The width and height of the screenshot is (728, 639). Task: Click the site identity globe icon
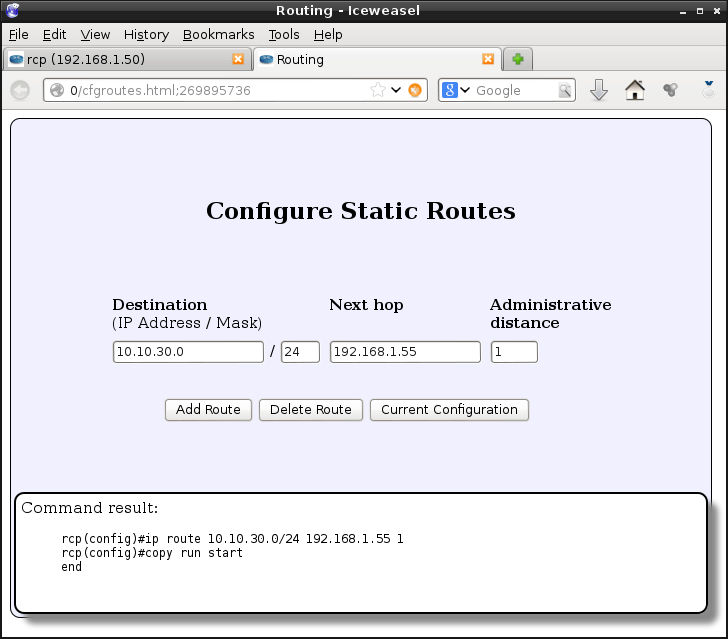pos(57,90)
